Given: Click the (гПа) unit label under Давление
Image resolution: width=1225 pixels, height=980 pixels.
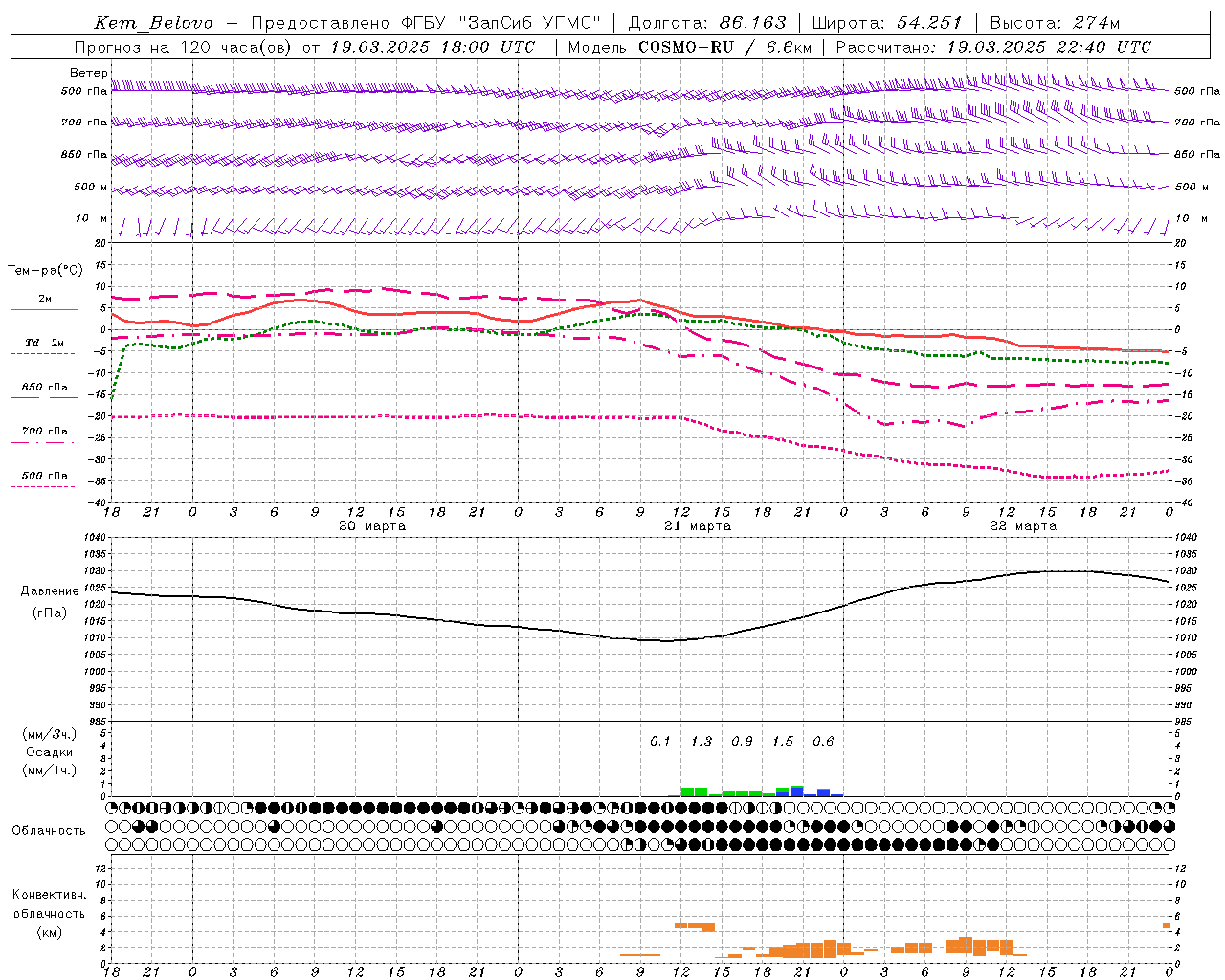Looking at the screenshot, I should pyautogui.click(x=50, y=613).
